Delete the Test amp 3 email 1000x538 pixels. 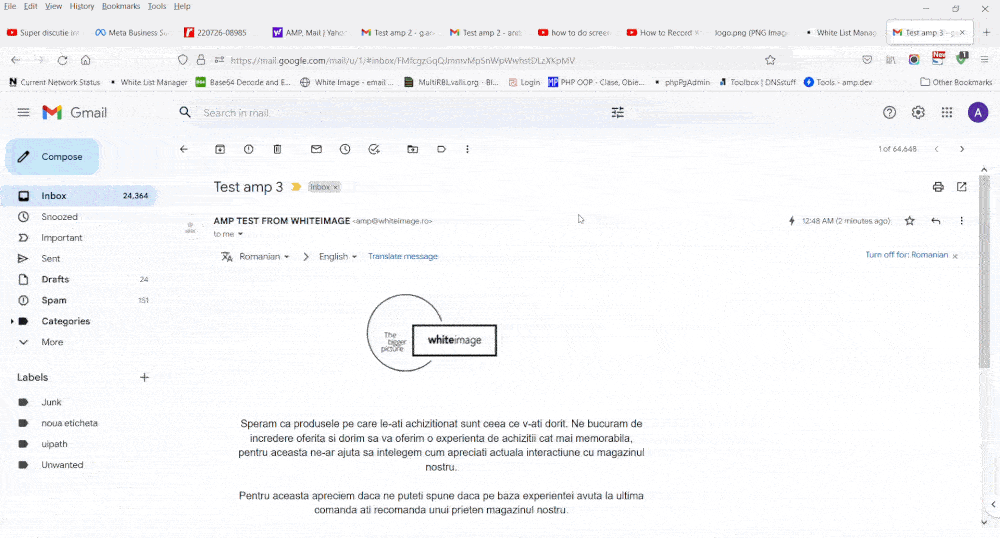278,149
